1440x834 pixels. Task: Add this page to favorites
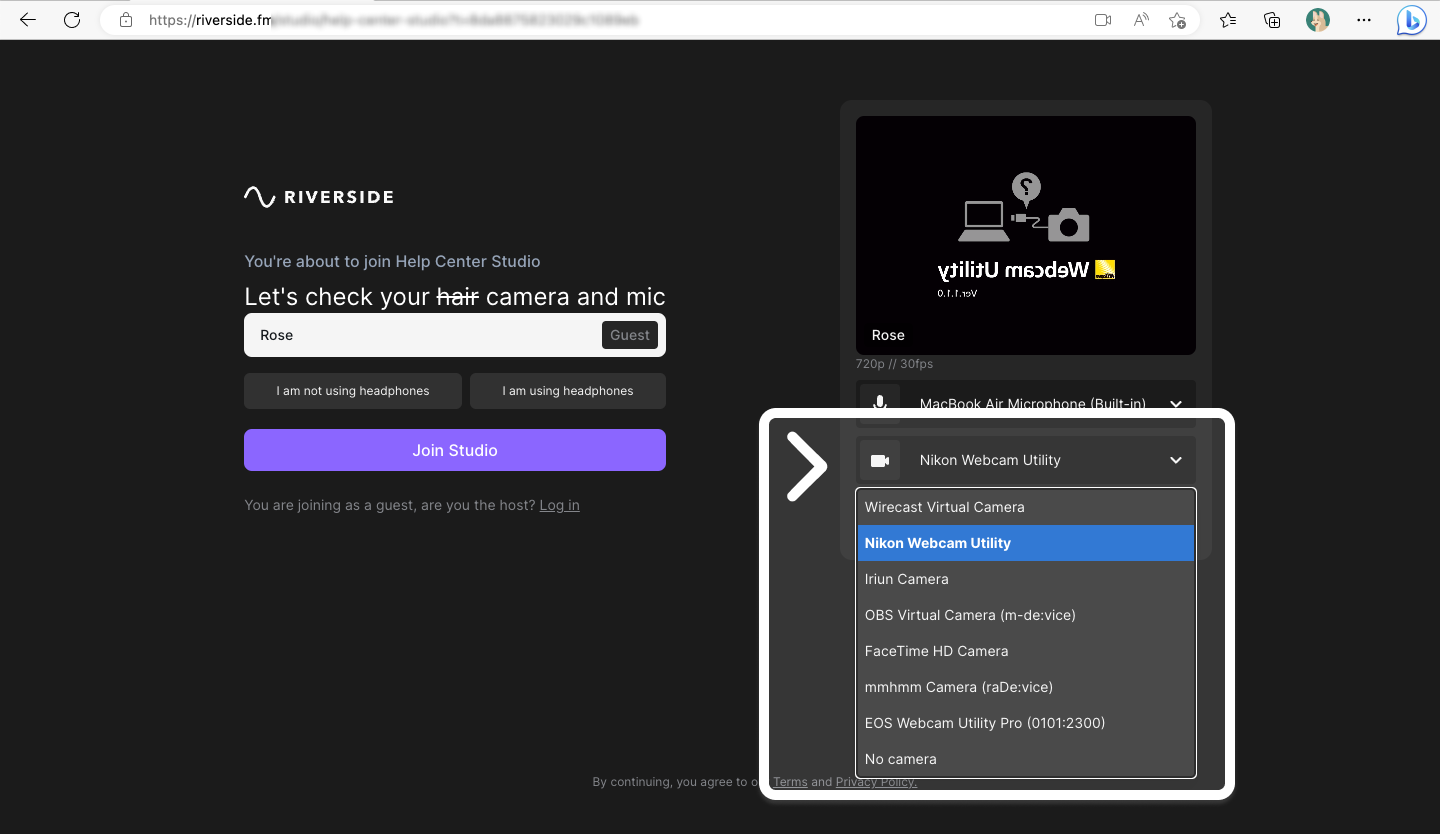1178,20
